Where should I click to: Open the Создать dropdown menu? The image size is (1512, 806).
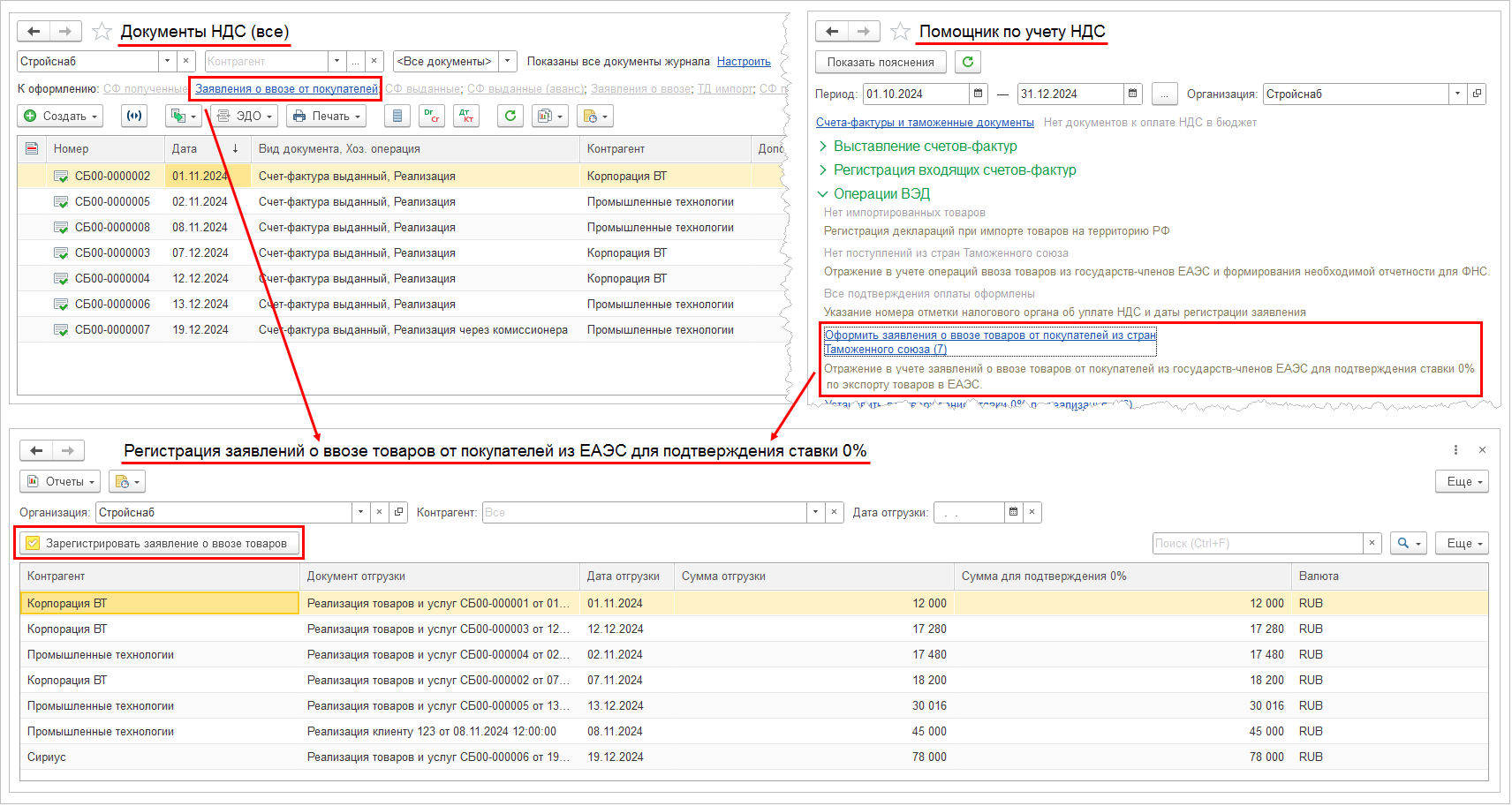(60, 116)
